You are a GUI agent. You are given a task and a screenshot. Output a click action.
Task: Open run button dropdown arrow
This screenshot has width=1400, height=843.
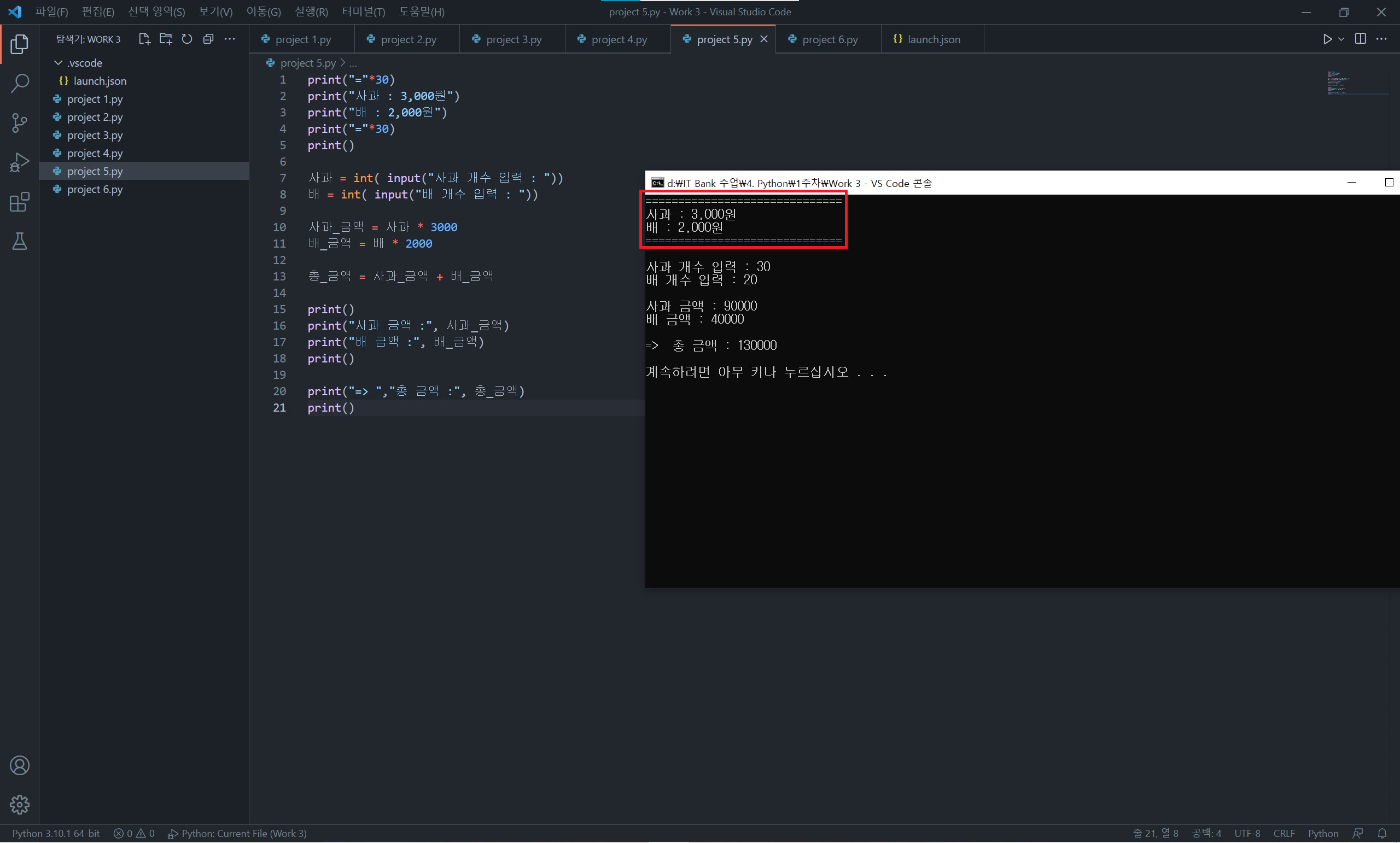pyautogui.click(x=1341, y=39)
